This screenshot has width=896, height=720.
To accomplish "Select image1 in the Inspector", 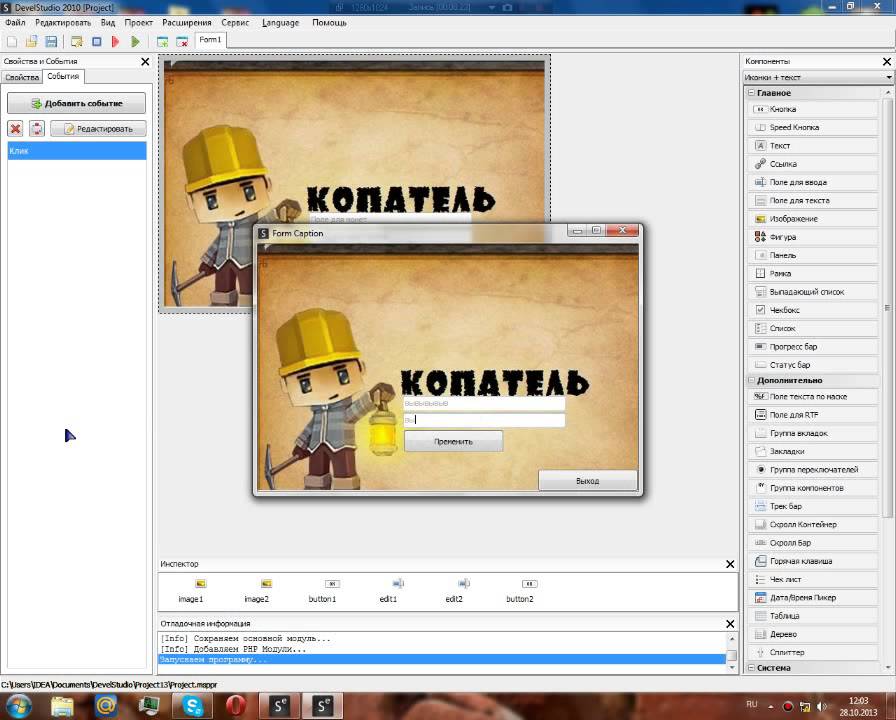I will [191, 591].
